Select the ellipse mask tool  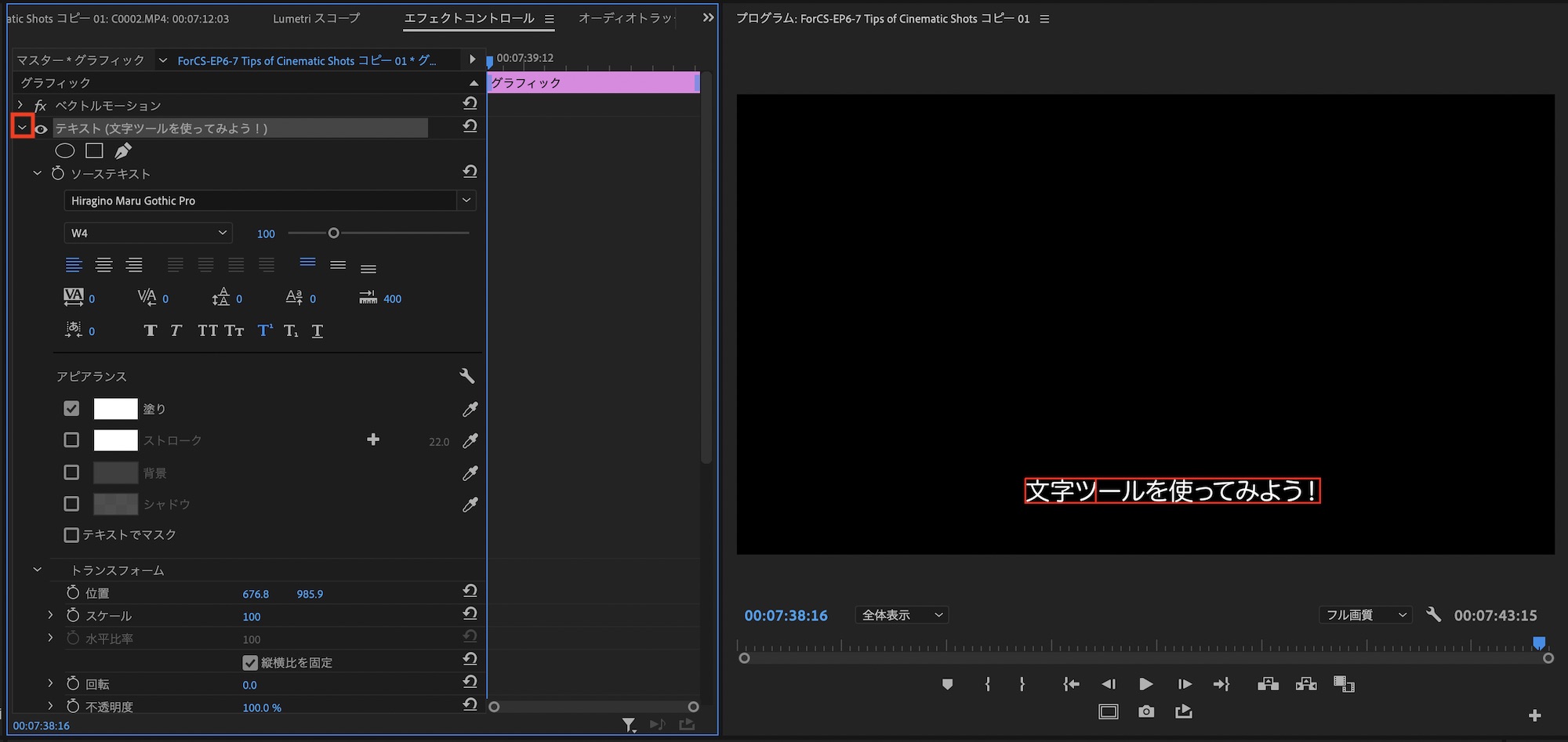tap(65, 150)
